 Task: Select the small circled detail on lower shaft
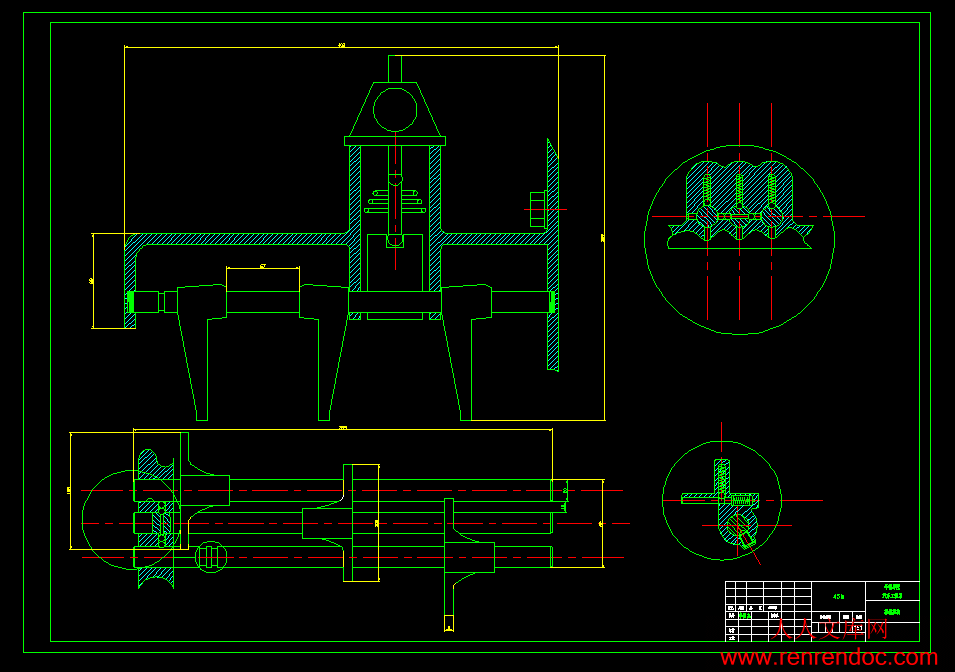(211, 556)
